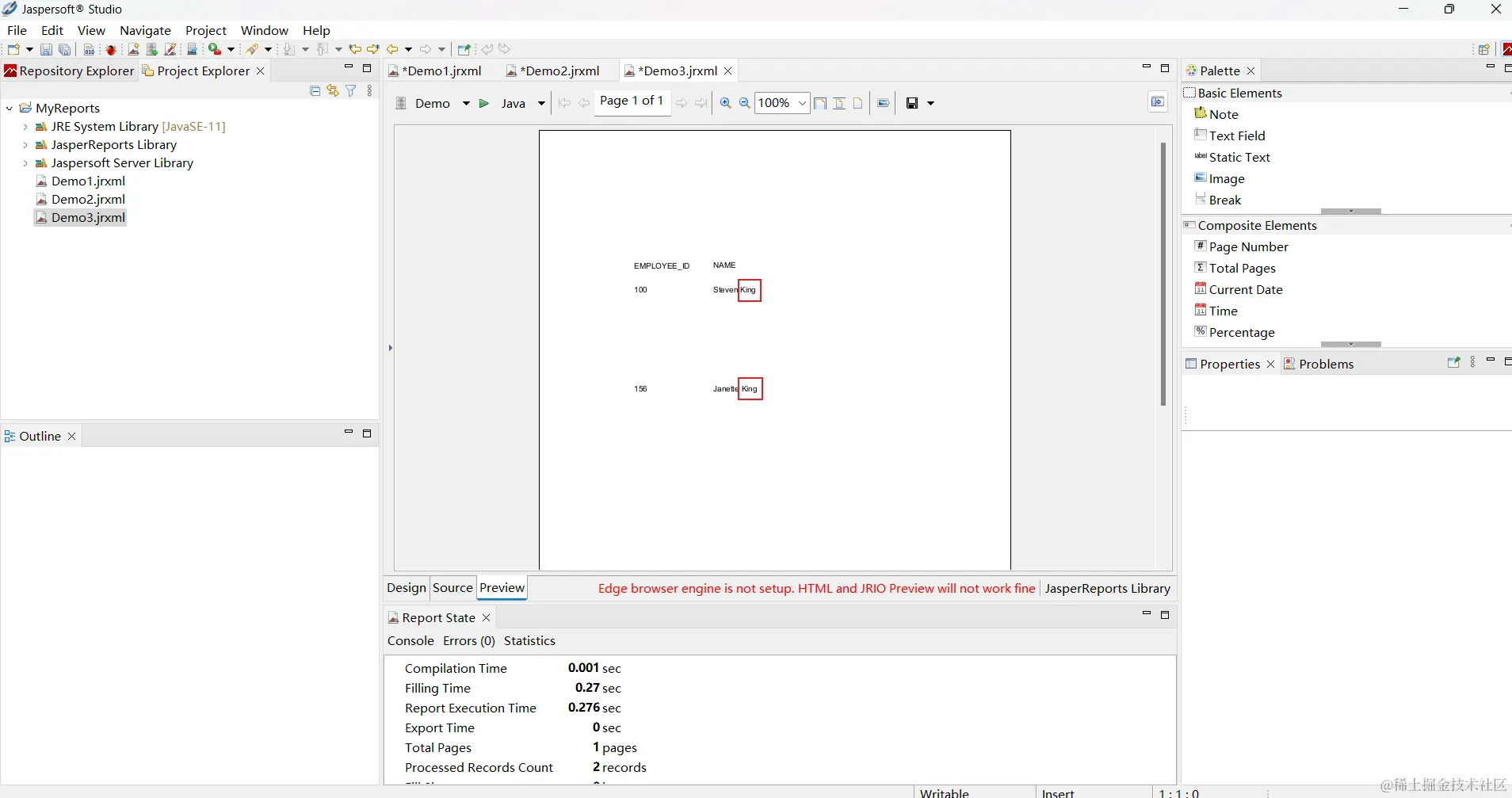Switch to the Source tab
This screenshot has width=1512, height=798.
click(453, 588)
